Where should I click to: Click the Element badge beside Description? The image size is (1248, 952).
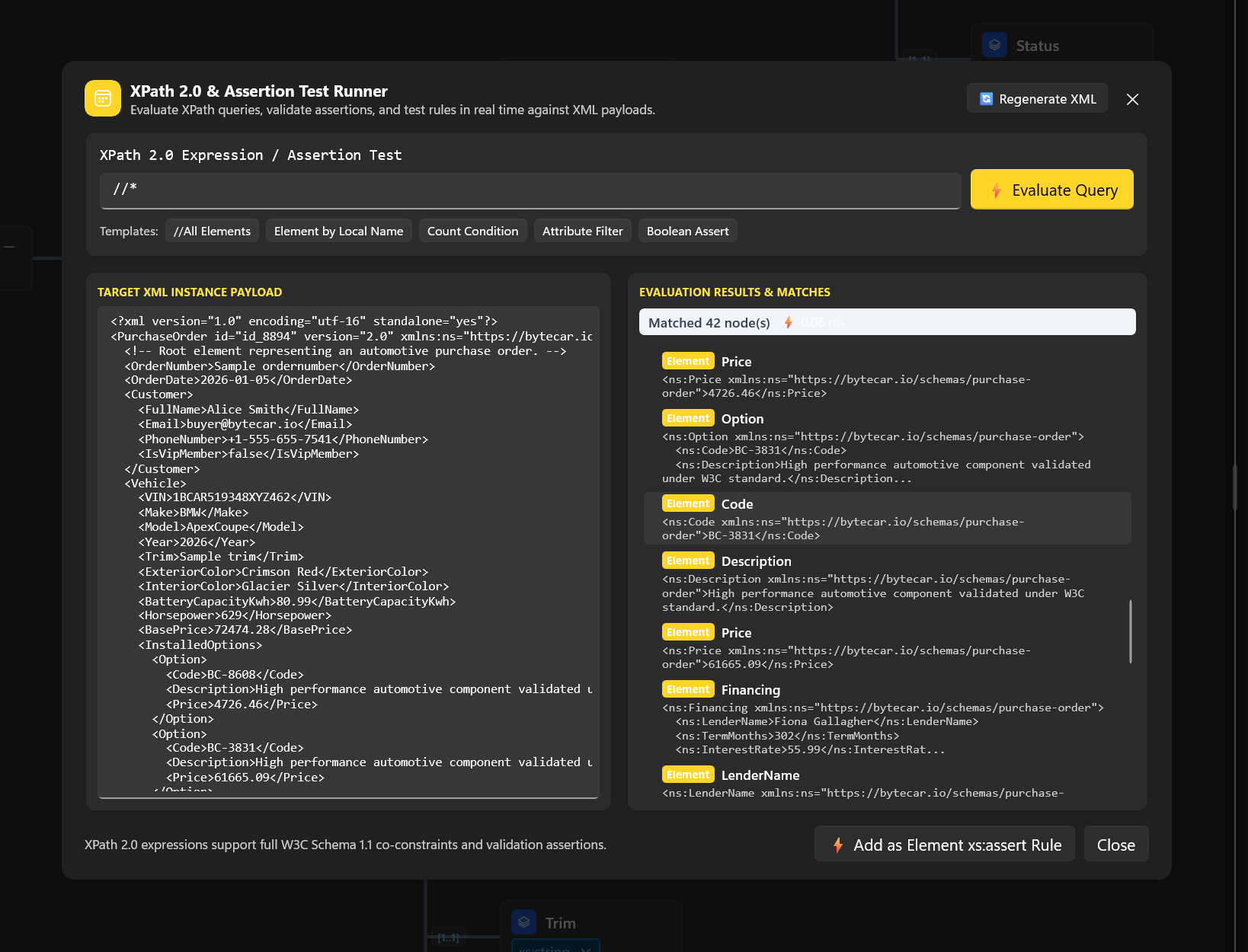[x=688, y=561]
